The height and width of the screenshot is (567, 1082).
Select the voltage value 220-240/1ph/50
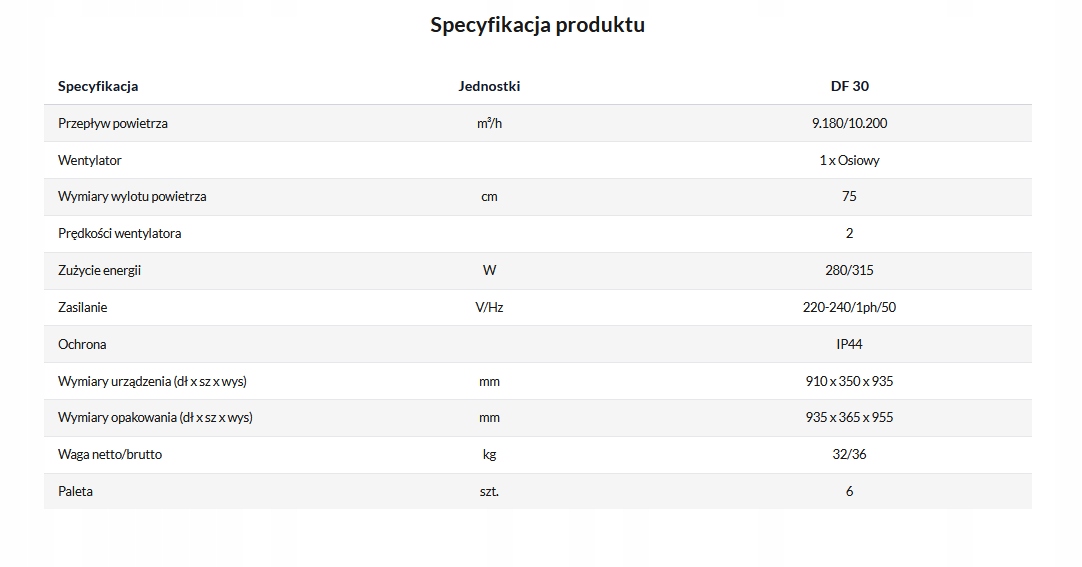[849, 307]
